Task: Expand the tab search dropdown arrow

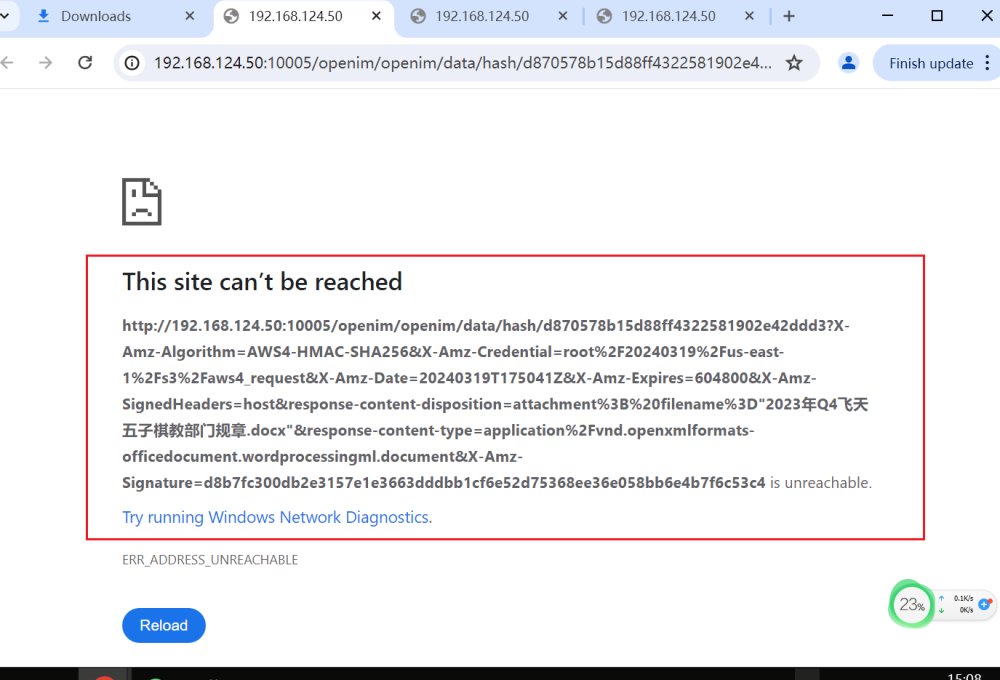Action: 4,16
